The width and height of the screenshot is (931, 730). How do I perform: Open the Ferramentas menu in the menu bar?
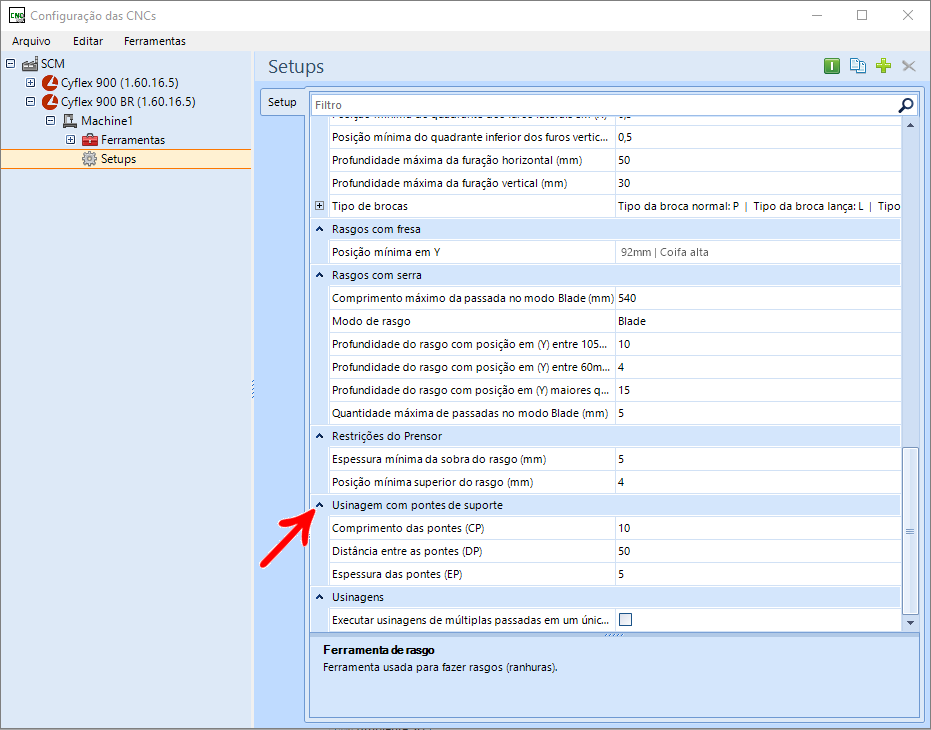tap(154, 41)
